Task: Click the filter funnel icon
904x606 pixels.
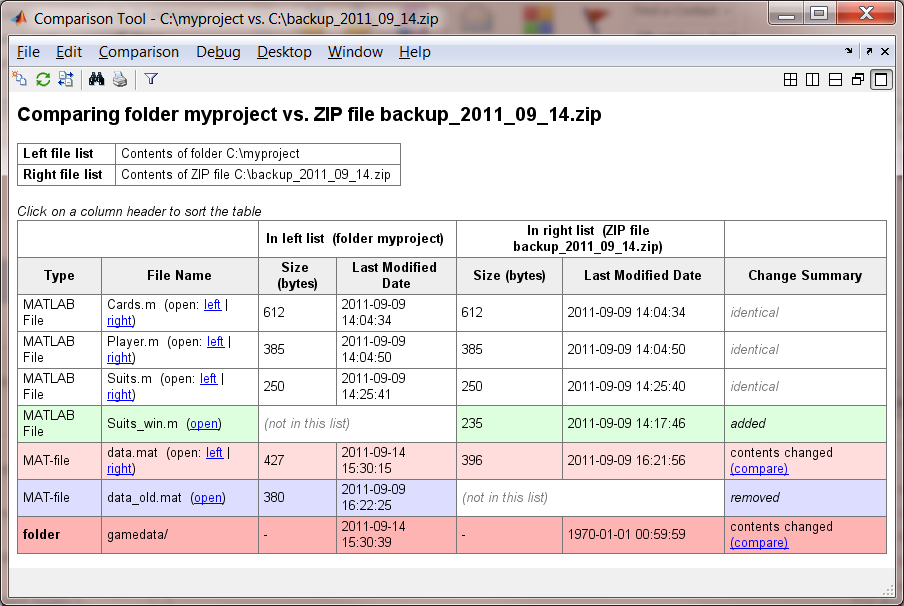Action: (x=151, y=79)
